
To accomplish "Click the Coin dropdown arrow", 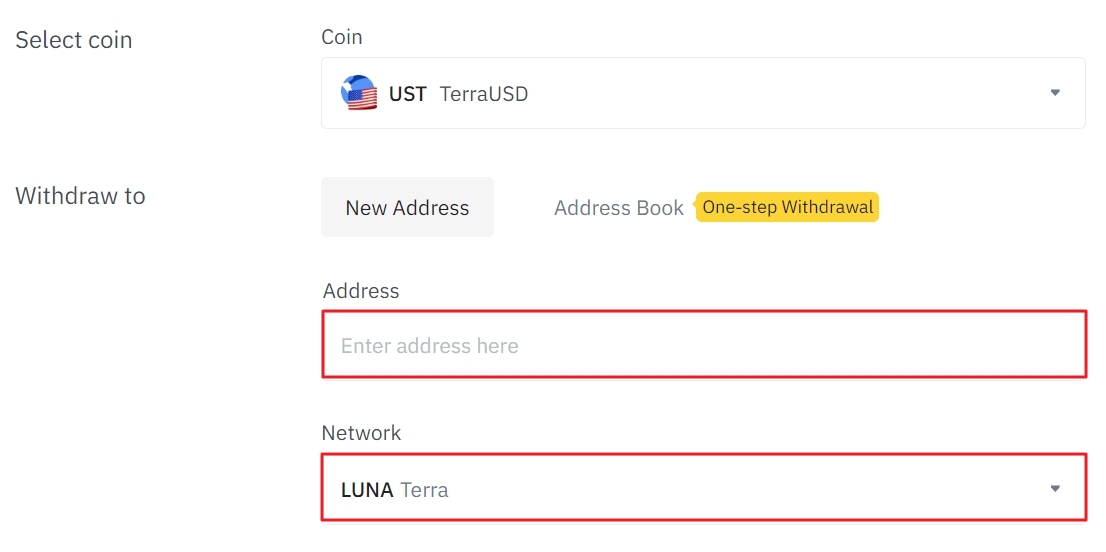I will [1054, 93].
